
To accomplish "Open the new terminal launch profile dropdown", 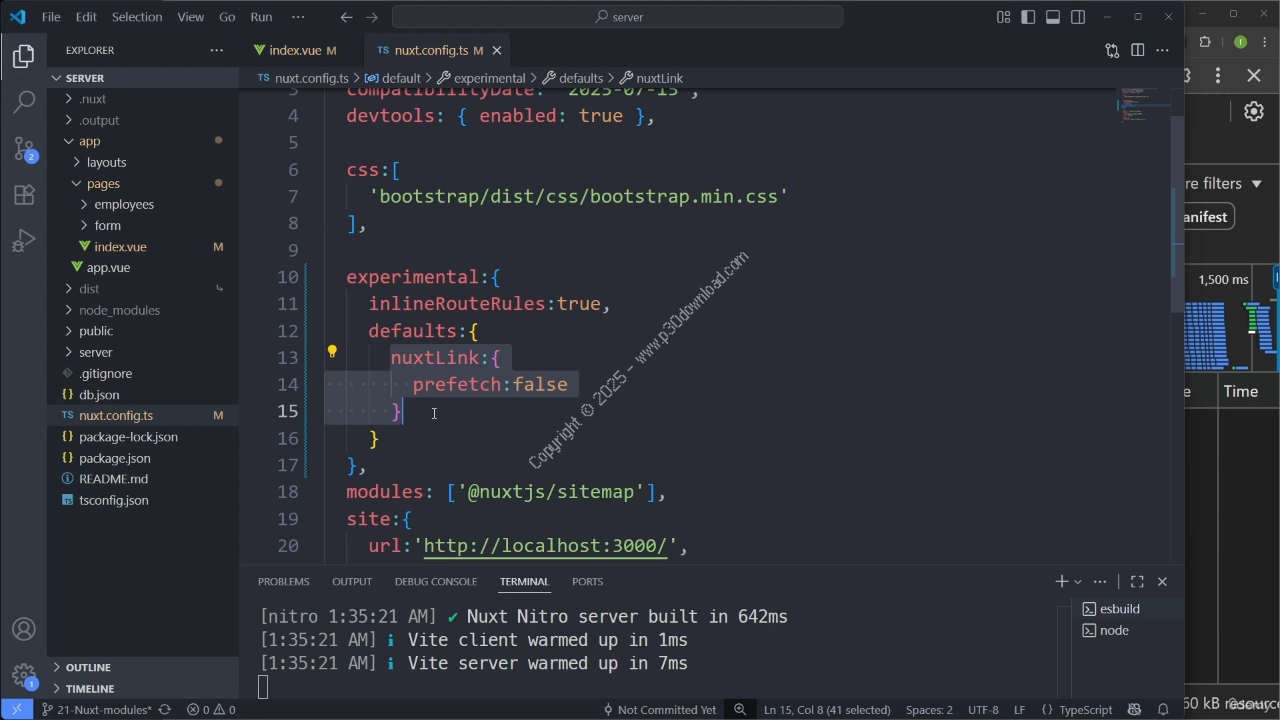I will click(1077, 581).
